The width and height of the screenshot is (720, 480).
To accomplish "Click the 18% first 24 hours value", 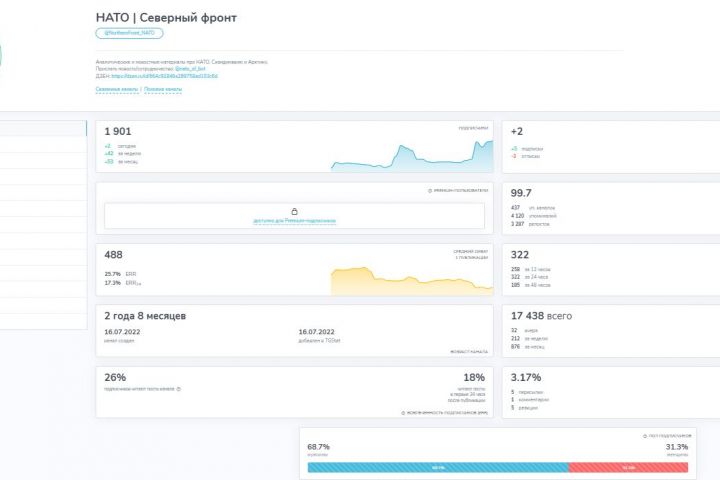I will pyautogui.click(x=474, y=378).
